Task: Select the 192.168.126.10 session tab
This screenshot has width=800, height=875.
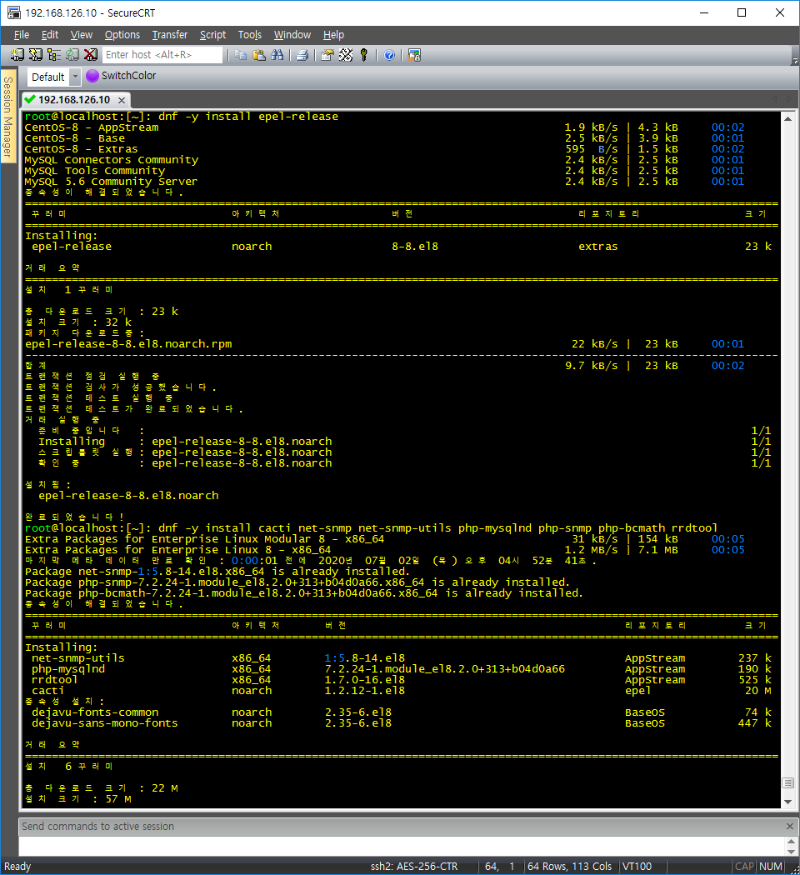Action: click(x=67, y=100)
